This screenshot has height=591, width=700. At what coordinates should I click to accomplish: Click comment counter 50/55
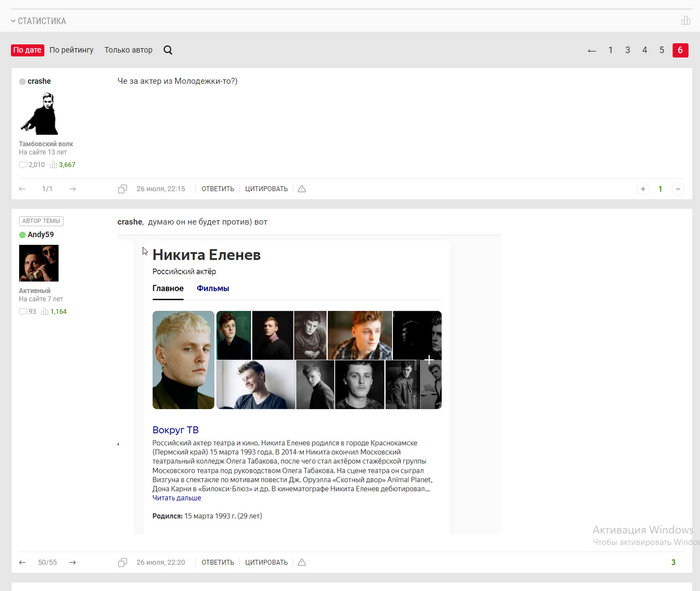tap(47, 562)
